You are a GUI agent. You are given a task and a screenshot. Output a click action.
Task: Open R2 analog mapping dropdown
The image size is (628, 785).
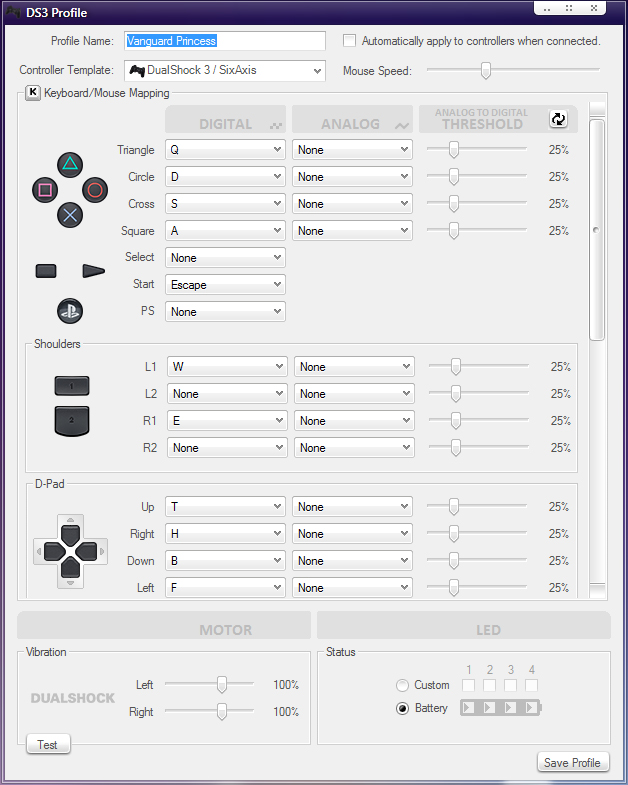click(355, 448)
